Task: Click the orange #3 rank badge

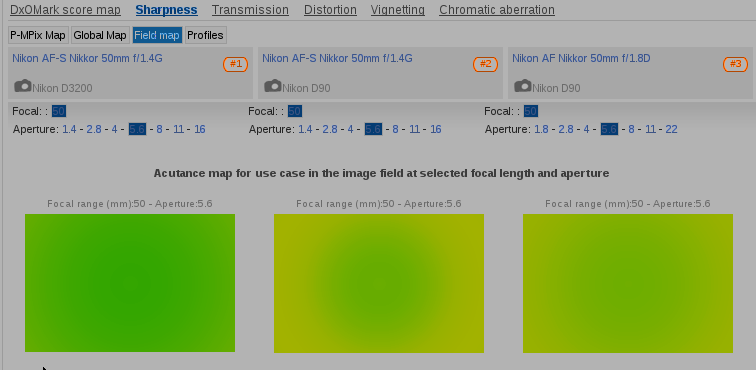Action: point(735,64)
